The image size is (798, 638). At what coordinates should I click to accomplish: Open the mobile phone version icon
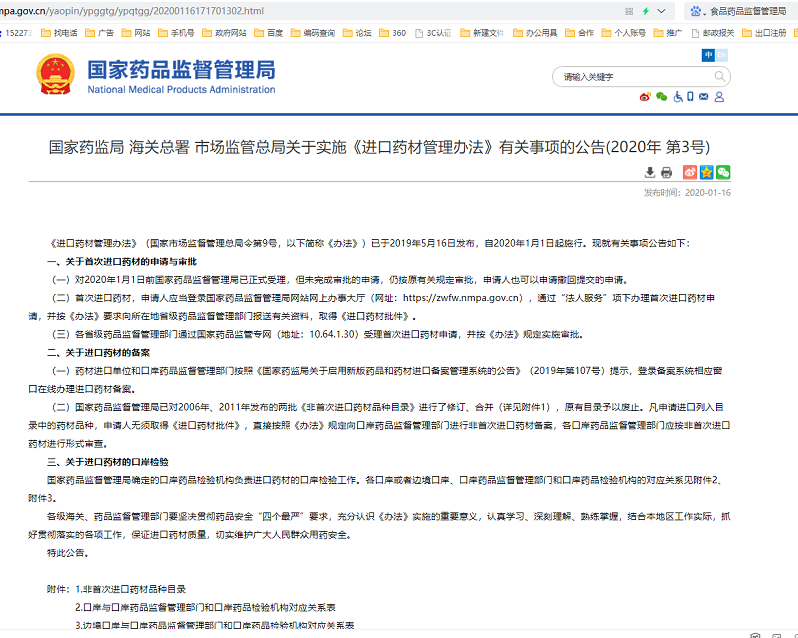click(x=690, y=96)
